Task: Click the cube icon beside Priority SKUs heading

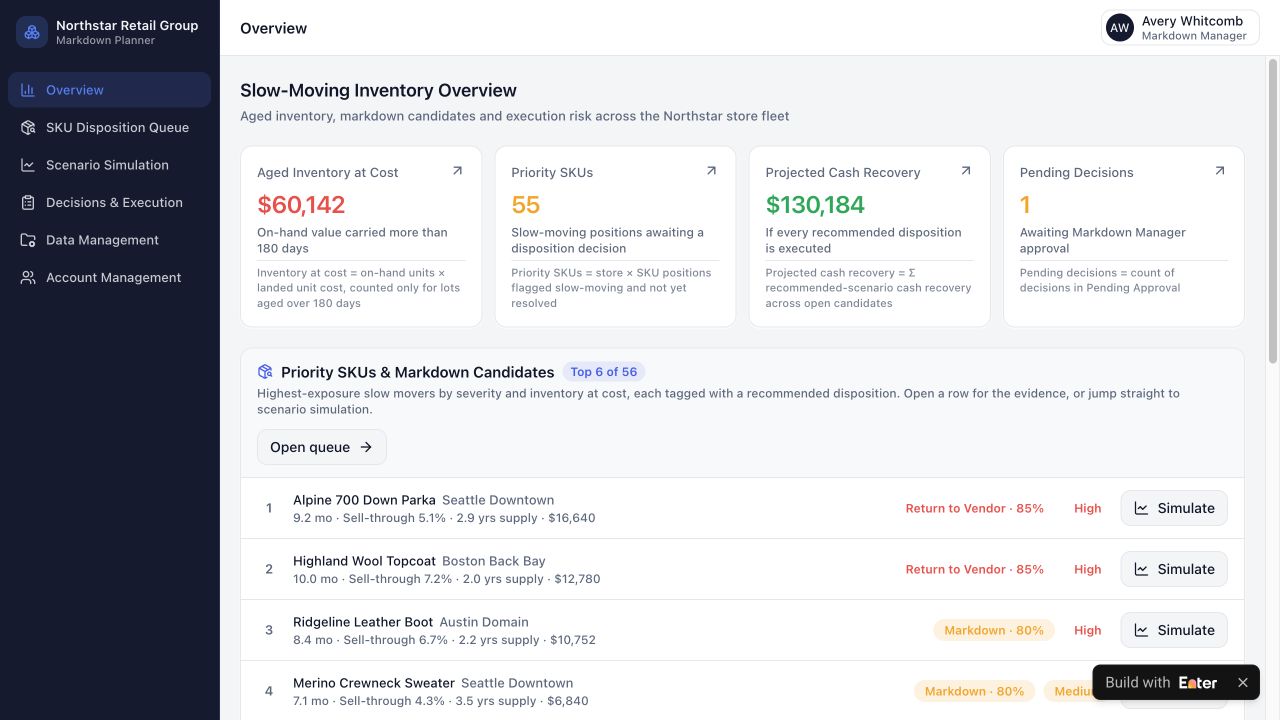Action: 265,372
